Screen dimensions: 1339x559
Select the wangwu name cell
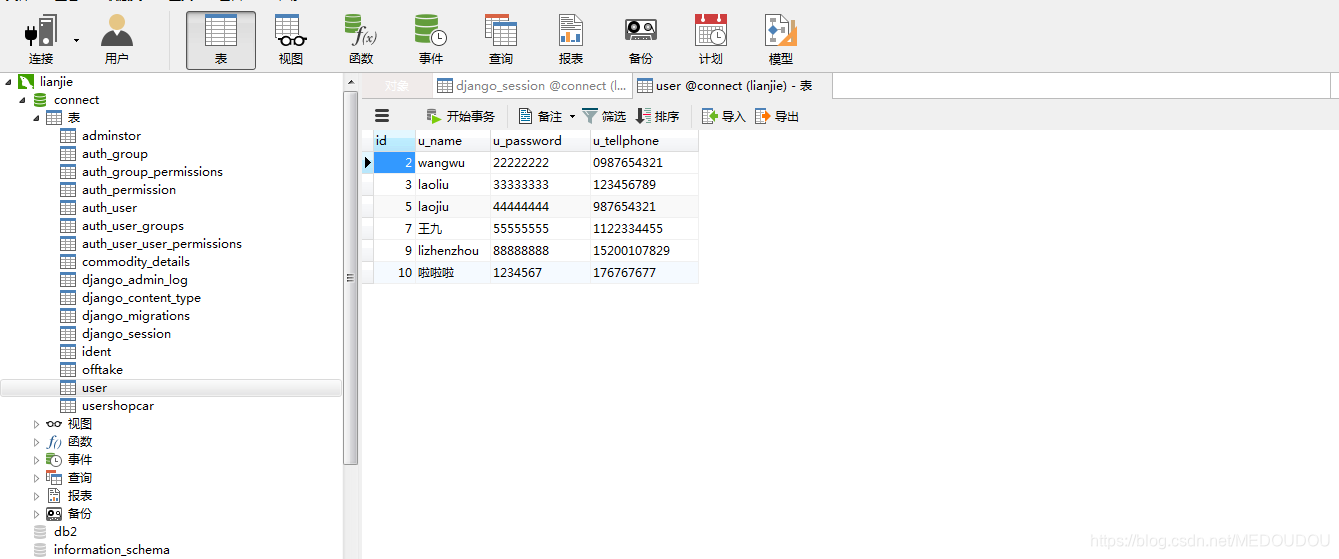click(x=453, y=163)
